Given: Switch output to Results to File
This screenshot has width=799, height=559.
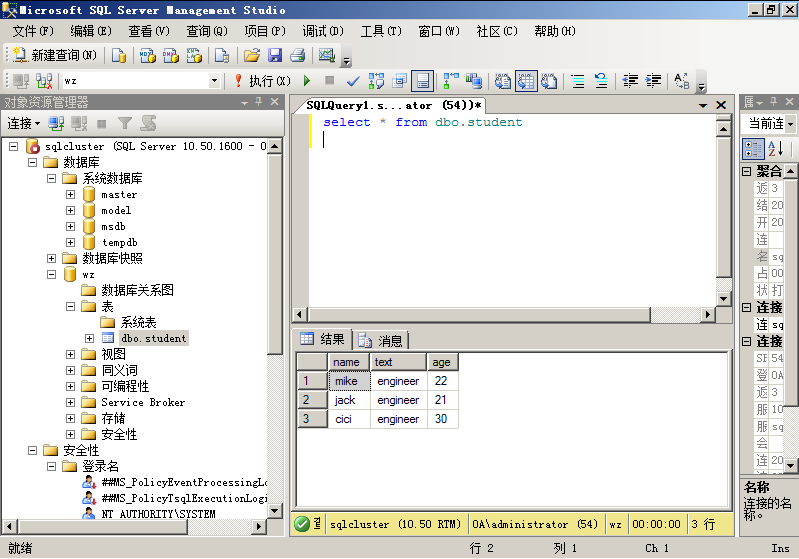Looking at the screenshot, I should coord(549,81).
